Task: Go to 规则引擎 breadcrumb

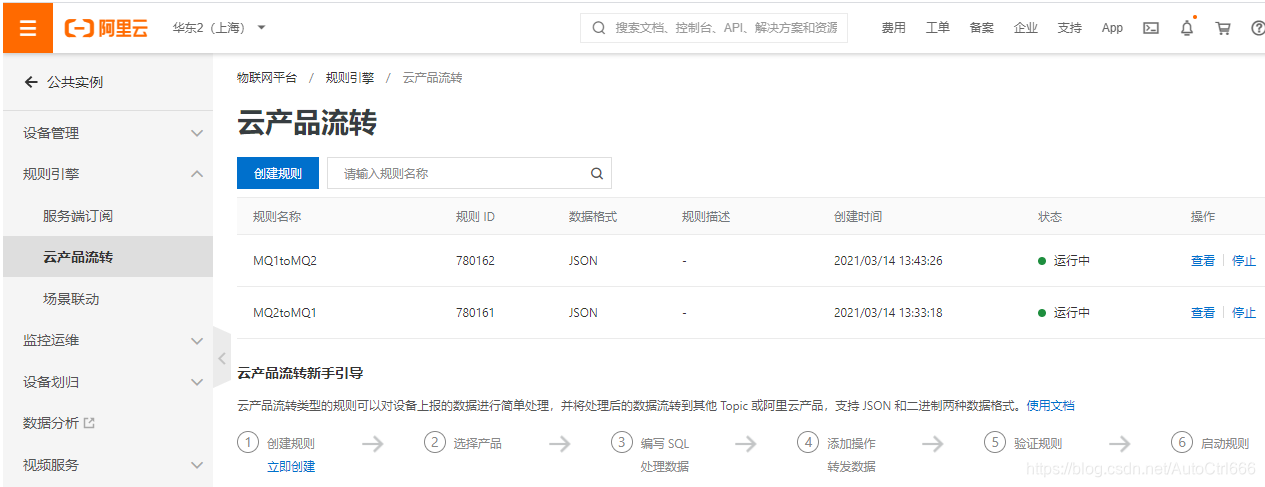Action: click(350, 77)
